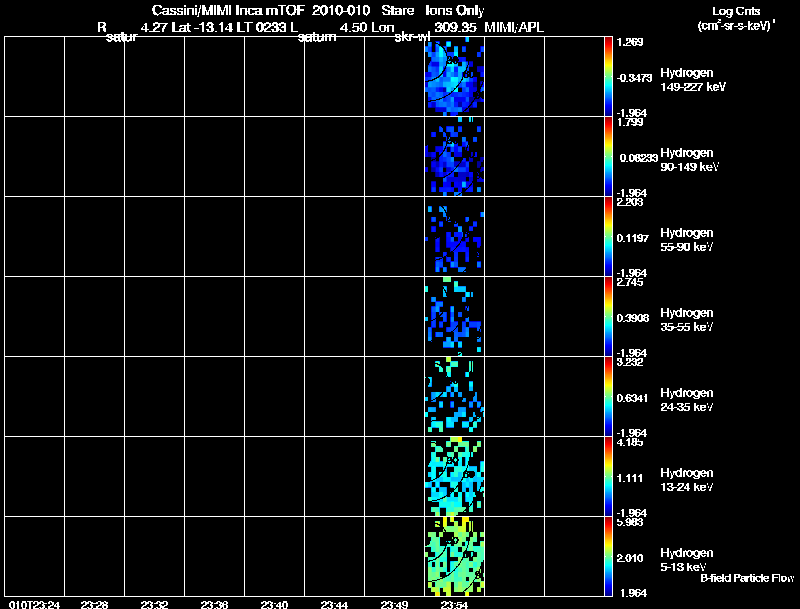This screenshot has width=800, height=609.
Task: Select the Hydrogen 13-24 keV image panel
Action: point(454,477)
